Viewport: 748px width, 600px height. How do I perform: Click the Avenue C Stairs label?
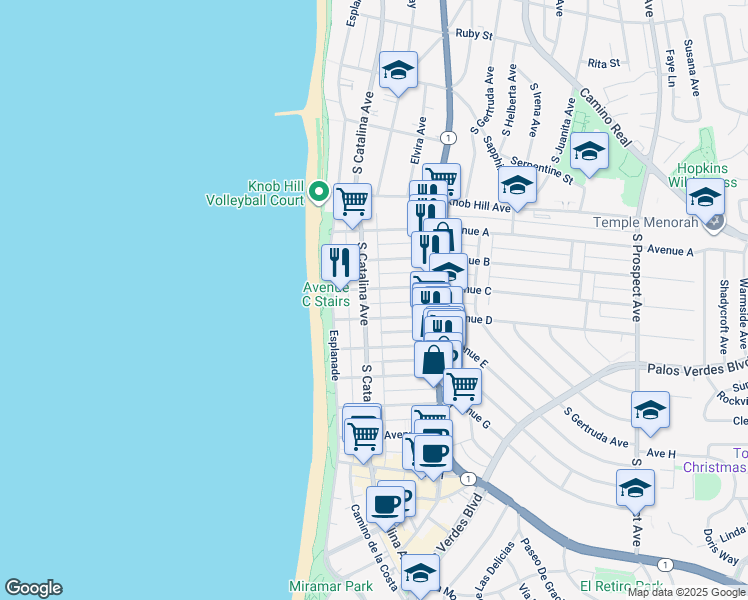tap(327, 293)
